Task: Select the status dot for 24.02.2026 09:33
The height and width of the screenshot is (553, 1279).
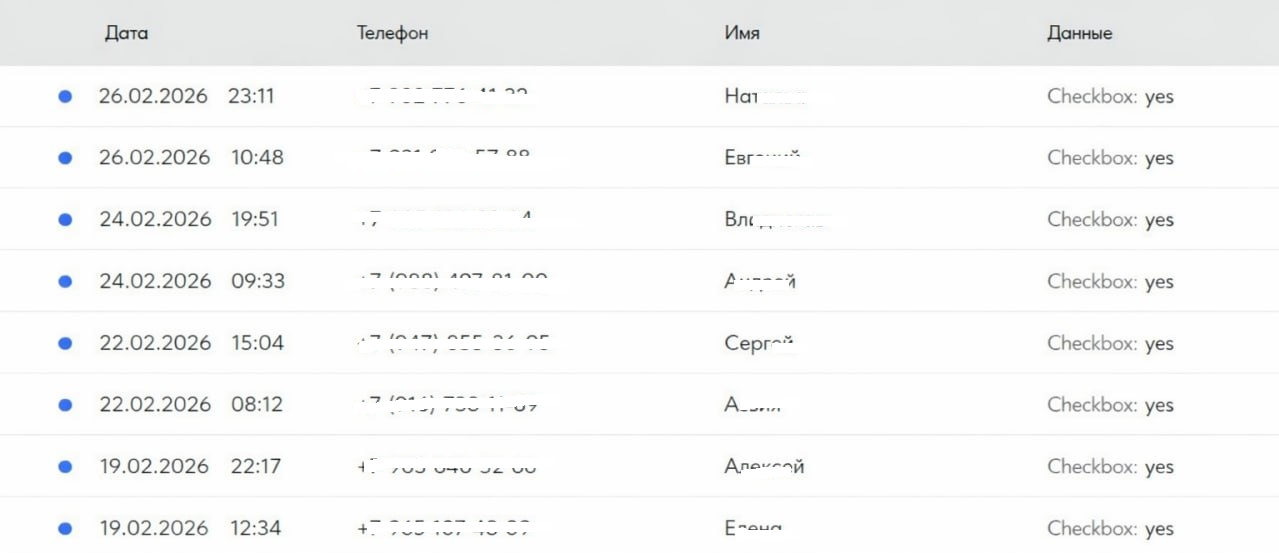Action: click(65, 282)
